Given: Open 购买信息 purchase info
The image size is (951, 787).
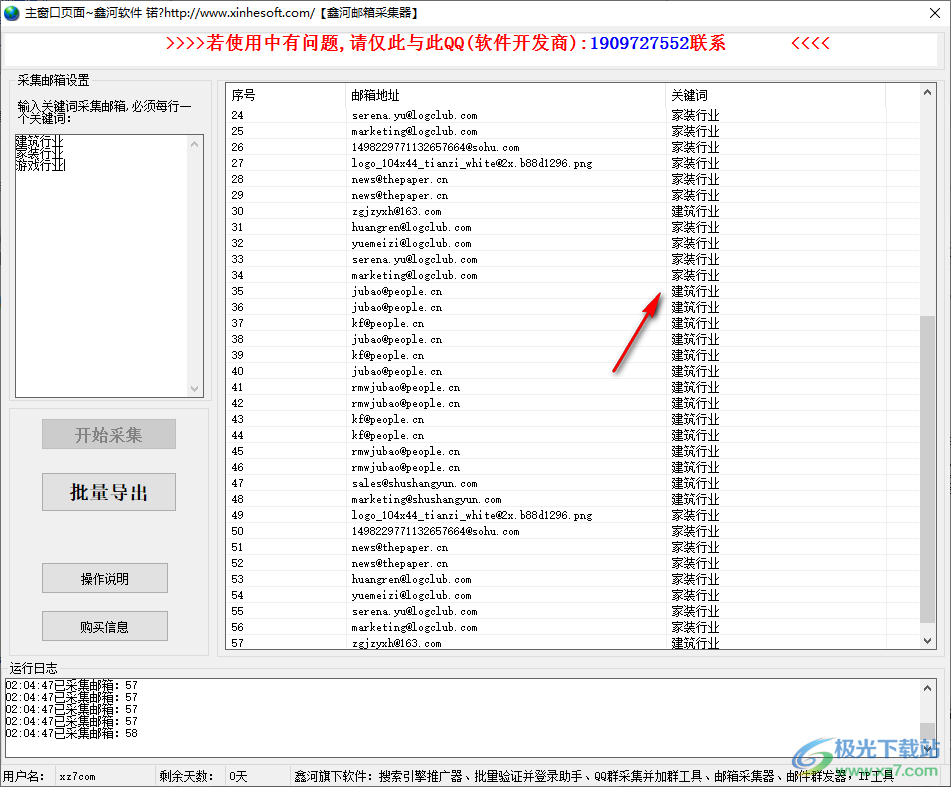Looking at the screenshot, I should (104, 627).
